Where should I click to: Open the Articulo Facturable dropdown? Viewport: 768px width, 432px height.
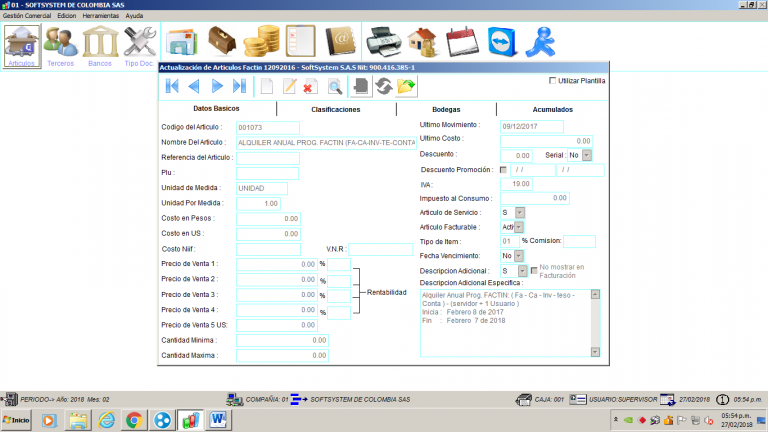[x=519, y=227]
